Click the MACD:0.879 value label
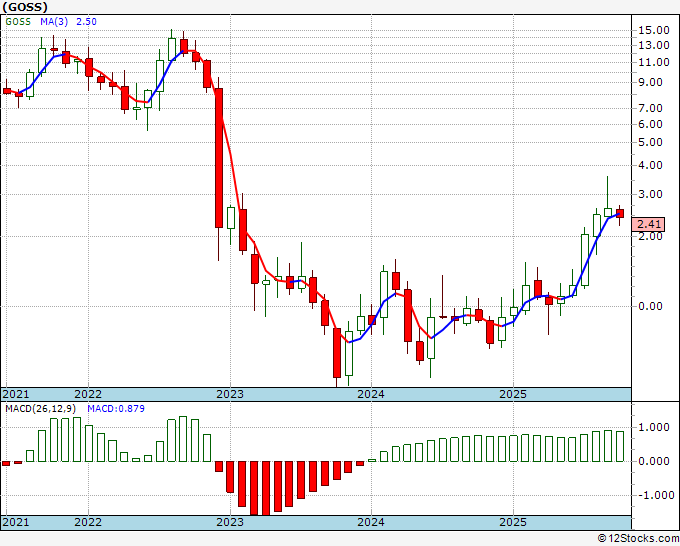This screenshot has width=680, height=546. (x=116, y=409)
